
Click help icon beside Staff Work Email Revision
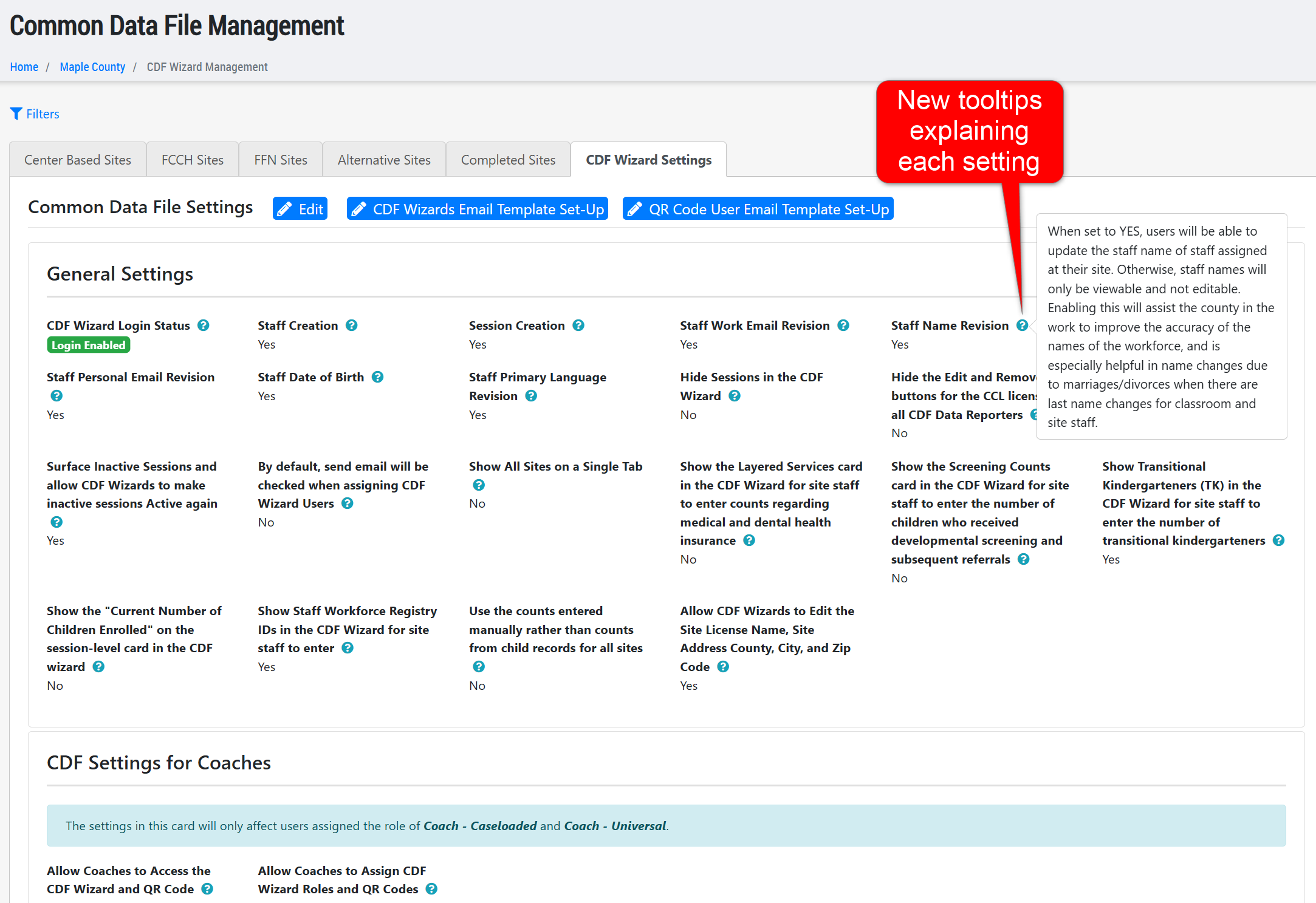tap(843, 325)
